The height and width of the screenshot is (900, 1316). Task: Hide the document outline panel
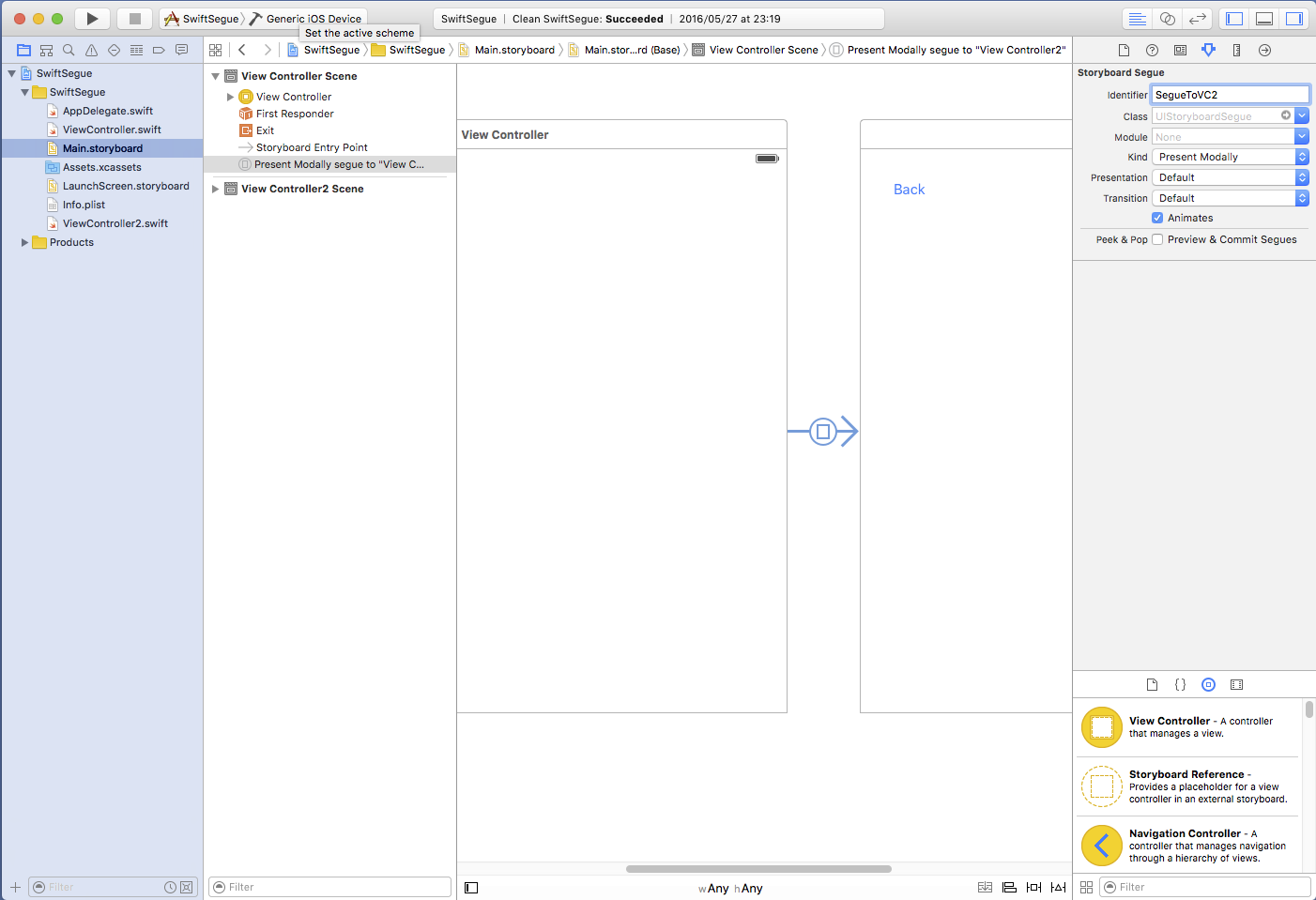point(471,888)
